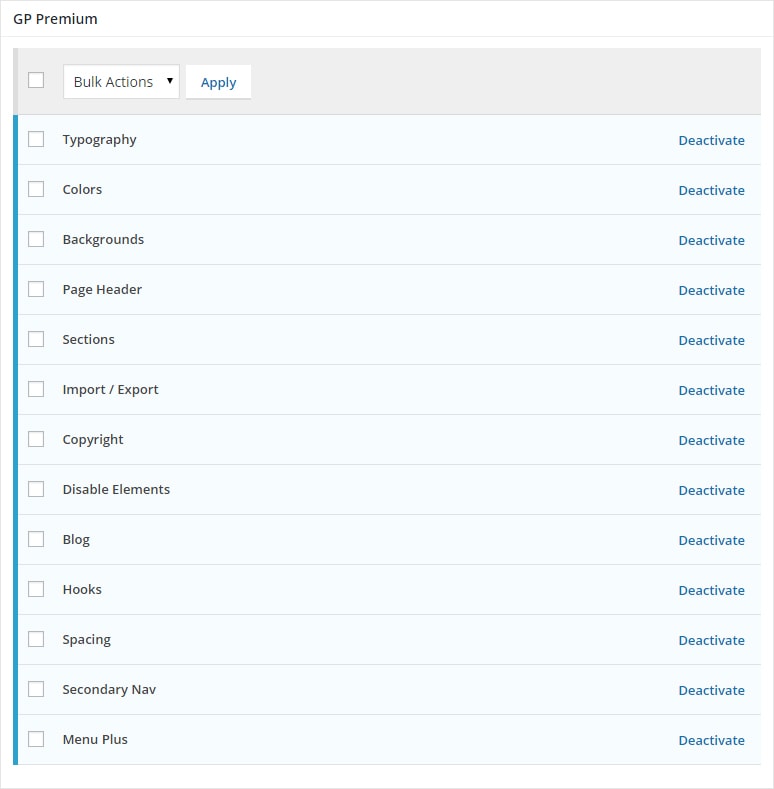Click the Typography module name
This screenshot has width=774, height=789.
pyautogui.click(x=99, y=140)
